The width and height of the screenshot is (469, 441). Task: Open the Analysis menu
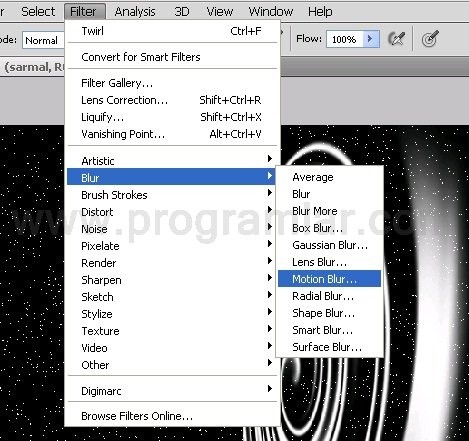point(135,12)
